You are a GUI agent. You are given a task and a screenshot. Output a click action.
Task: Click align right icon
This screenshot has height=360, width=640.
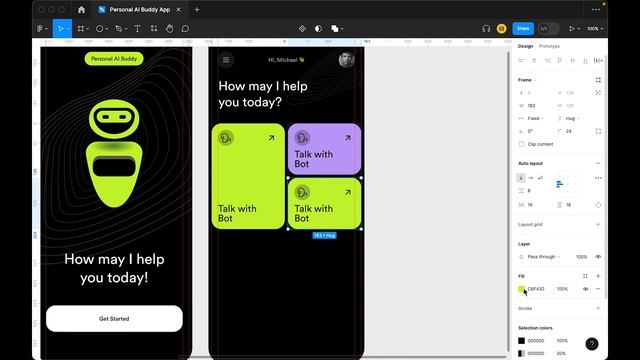(x=547, y=60)
